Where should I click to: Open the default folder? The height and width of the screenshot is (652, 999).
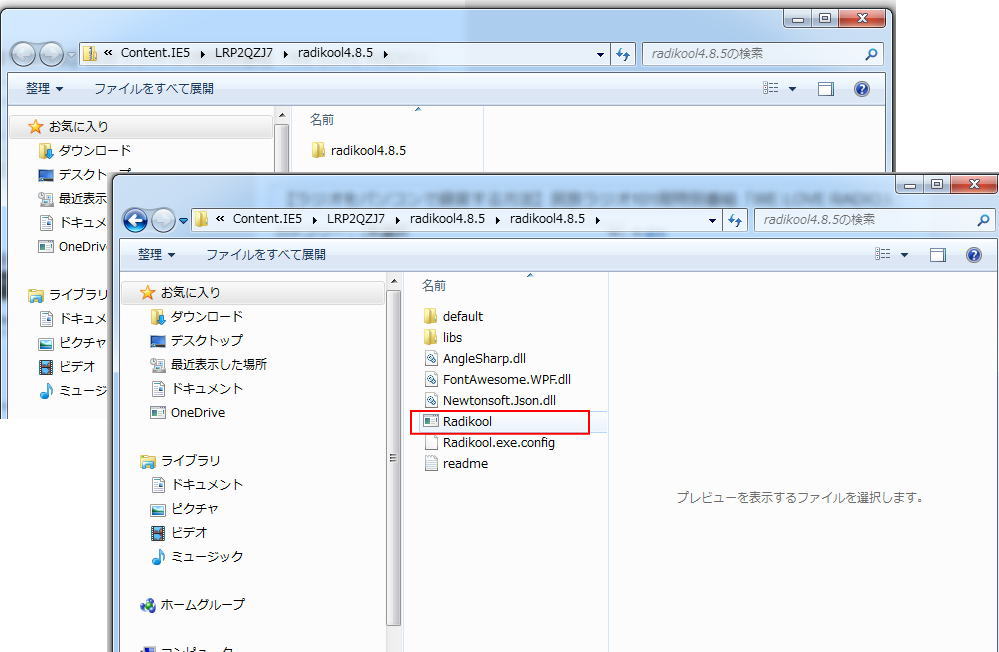click(x=463, y=316)
